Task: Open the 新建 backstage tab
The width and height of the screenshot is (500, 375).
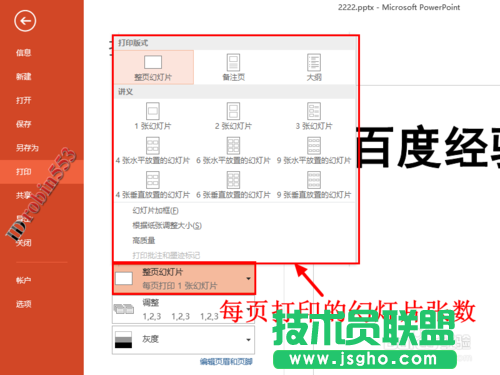Action: (24, 77)
